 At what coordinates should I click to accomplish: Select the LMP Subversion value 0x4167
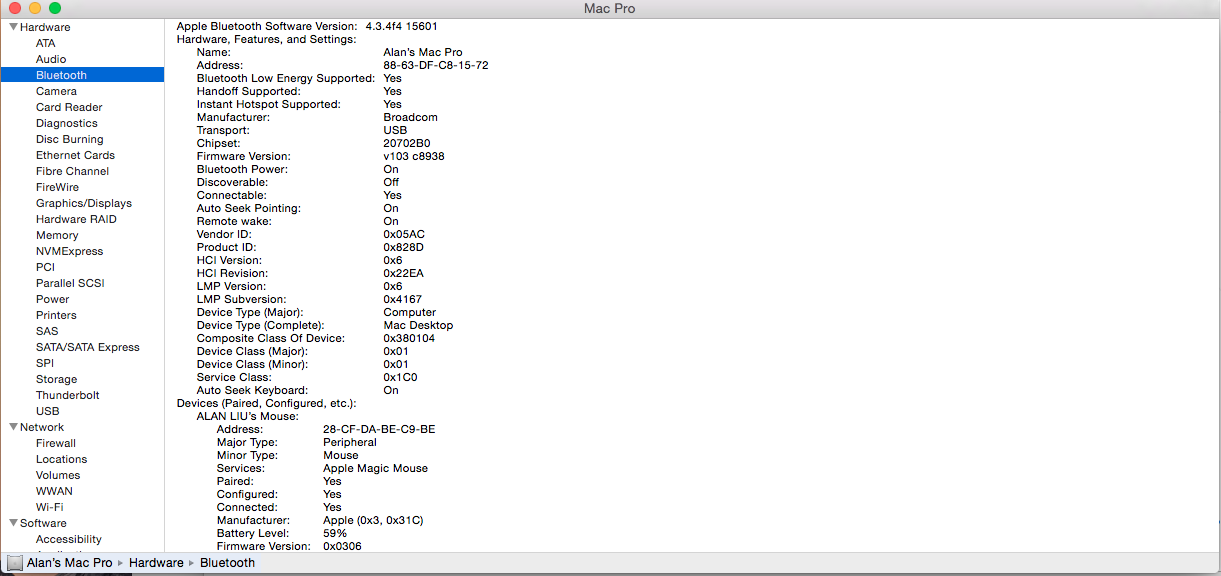pos(403,299)
